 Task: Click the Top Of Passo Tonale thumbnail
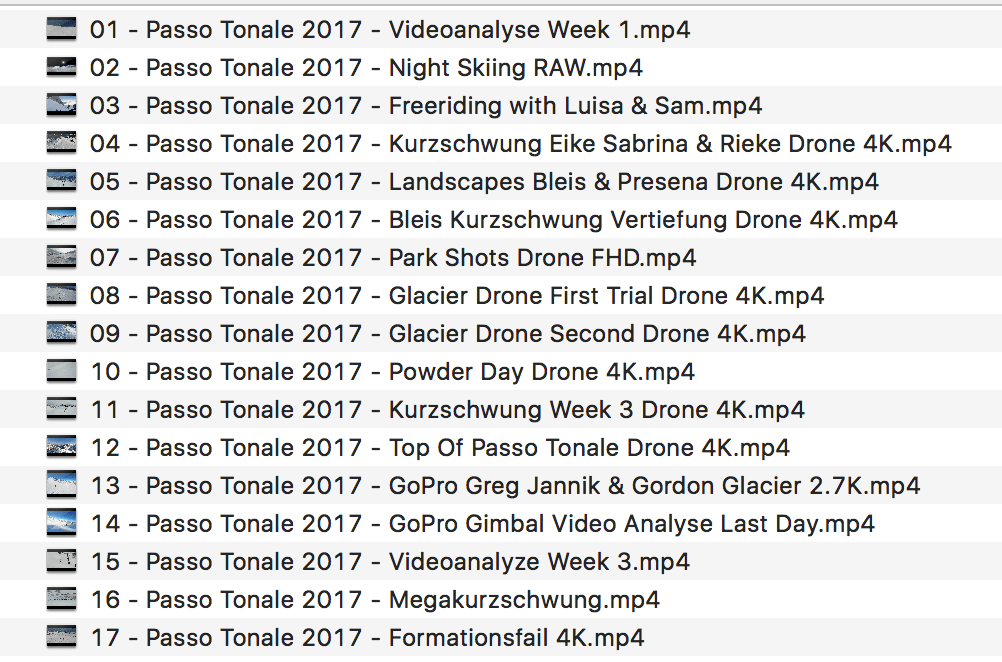[61, 447]
